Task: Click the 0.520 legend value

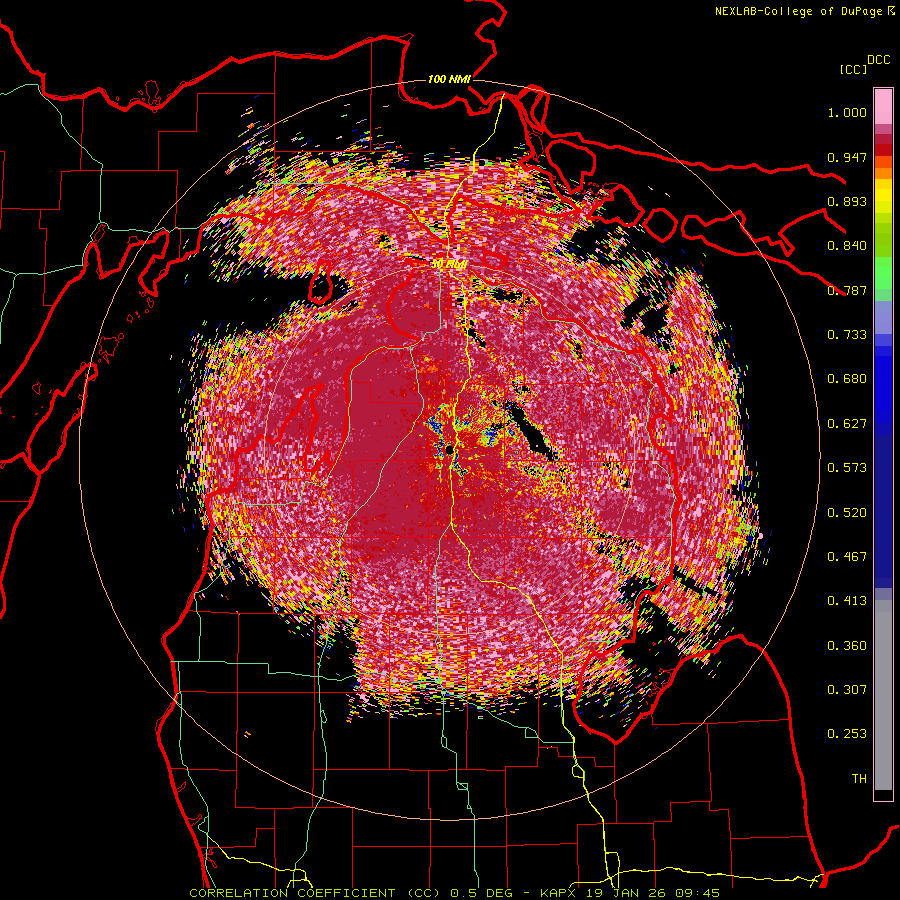Action: (x=847, y=513)
